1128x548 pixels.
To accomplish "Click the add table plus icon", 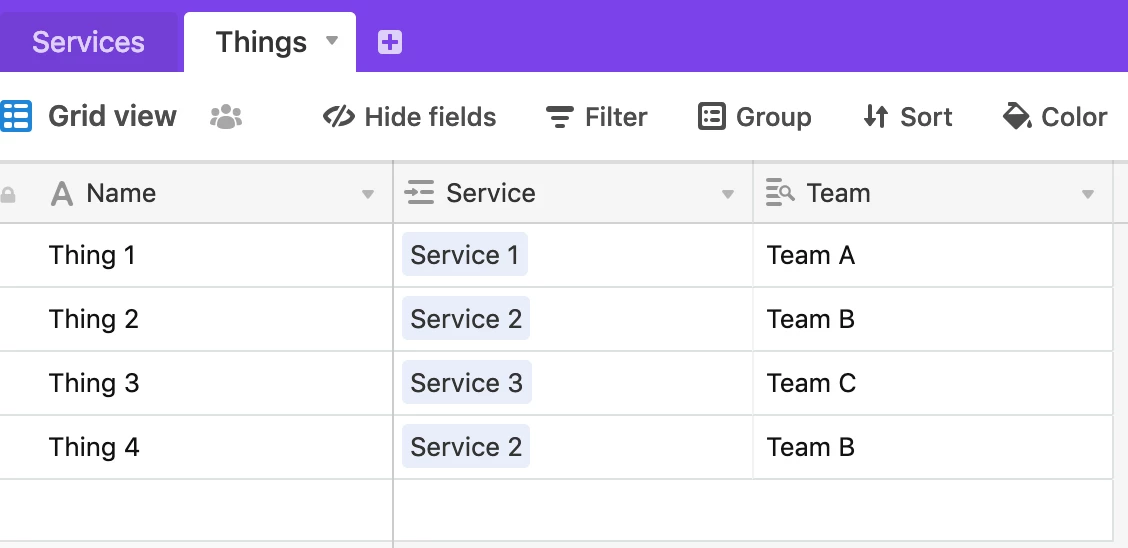I will (390, 42).
